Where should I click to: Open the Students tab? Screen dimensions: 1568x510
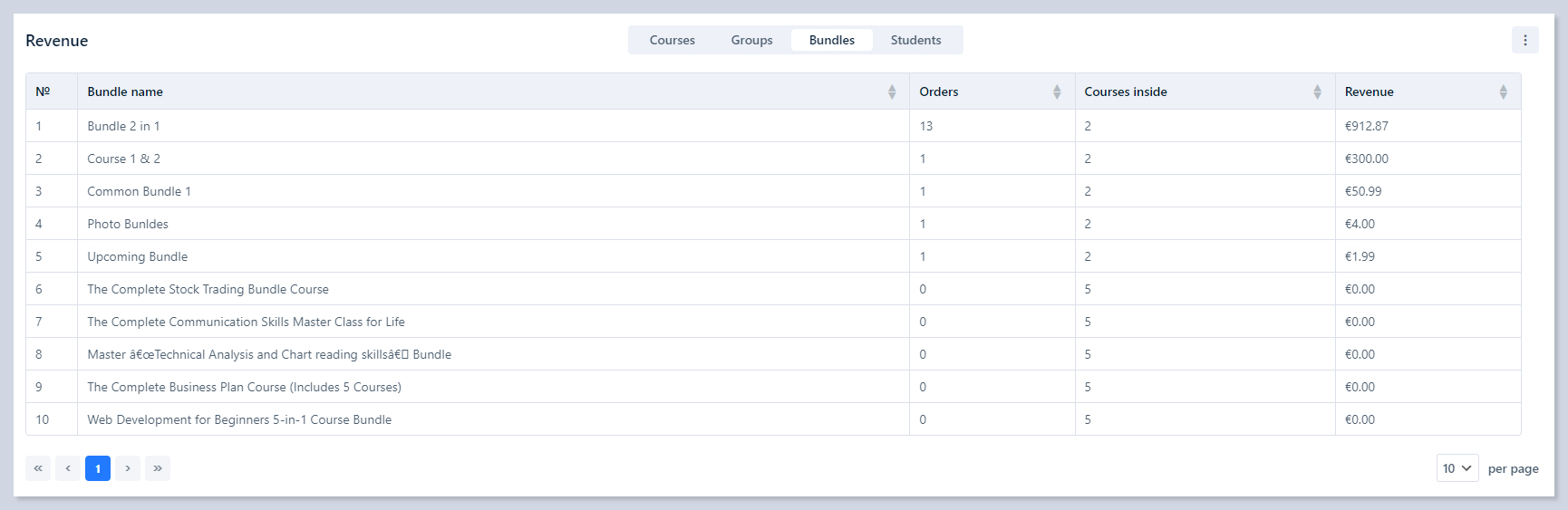coord(915,40)
